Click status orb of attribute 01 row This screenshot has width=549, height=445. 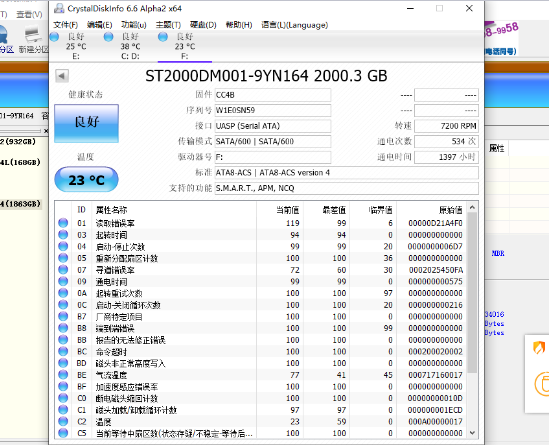coord(63,223)
